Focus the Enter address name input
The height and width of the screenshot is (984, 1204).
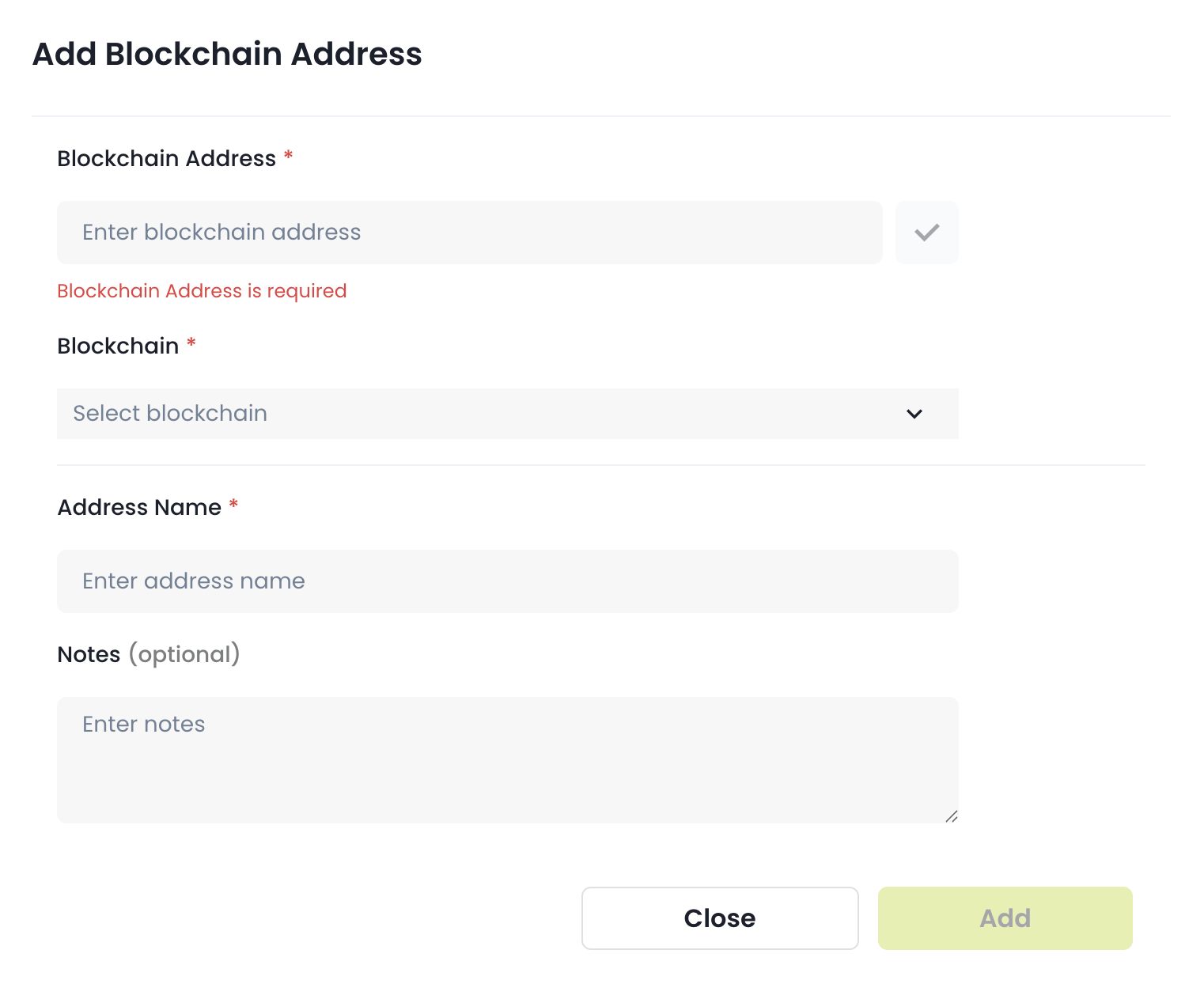tap(507, 581)
